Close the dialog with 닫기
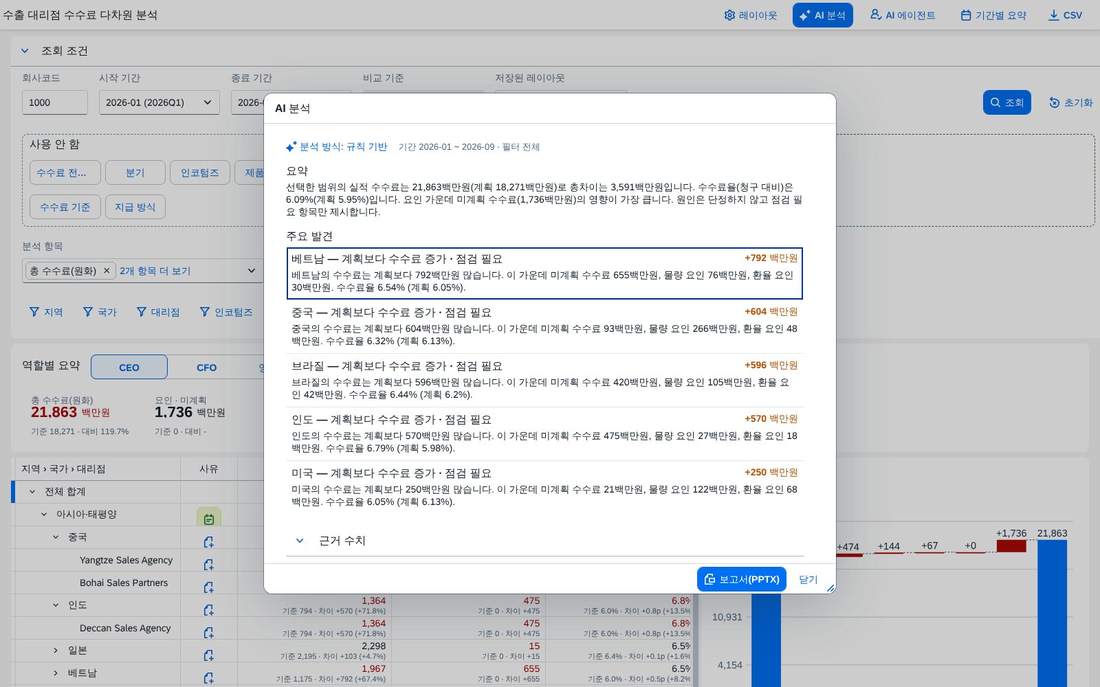The width and height of the screenshot is (1100, 687). (x=808, y=580)
